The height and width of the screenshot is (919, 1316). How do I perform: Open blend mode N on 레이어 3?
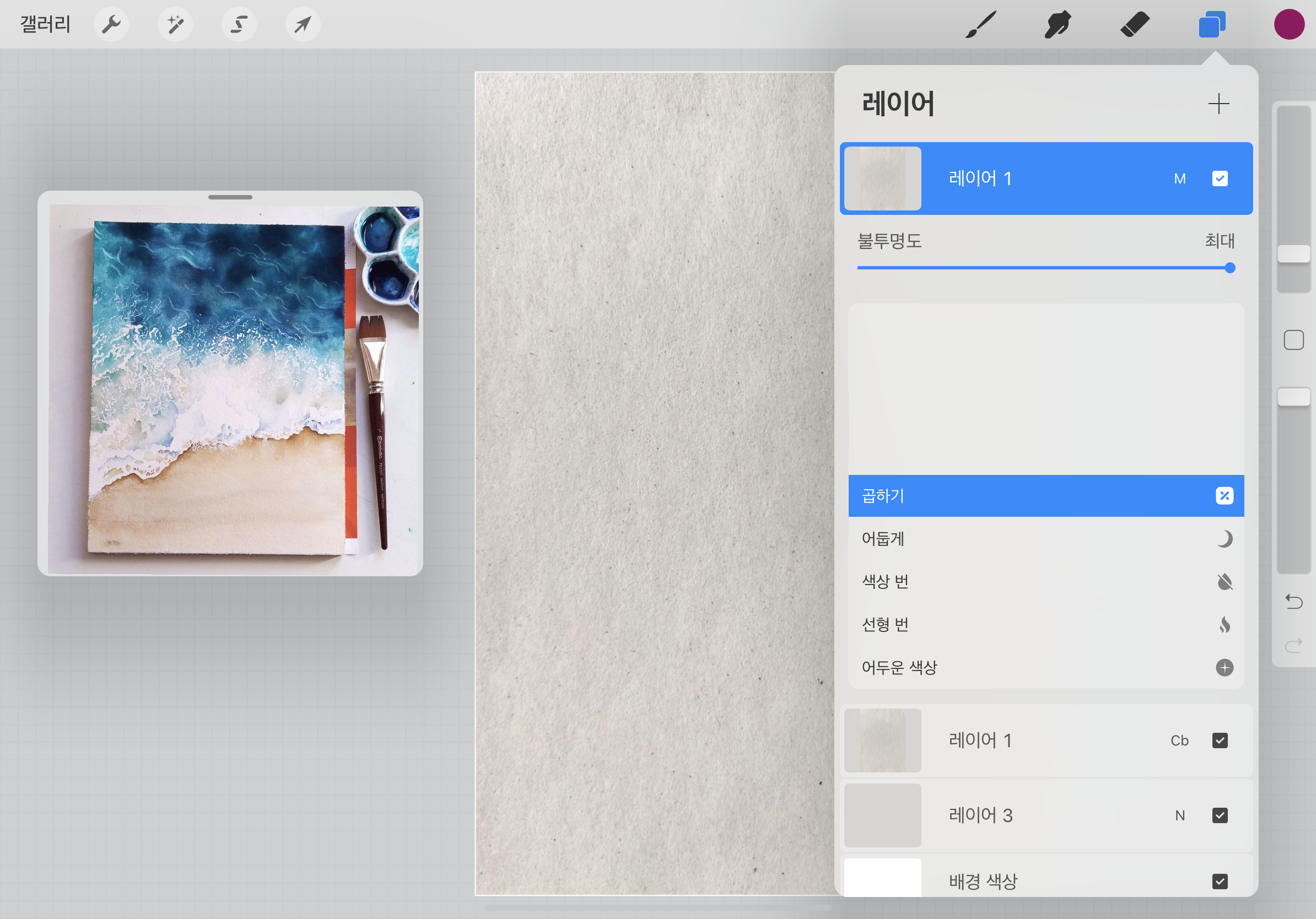coord(1179,815)
